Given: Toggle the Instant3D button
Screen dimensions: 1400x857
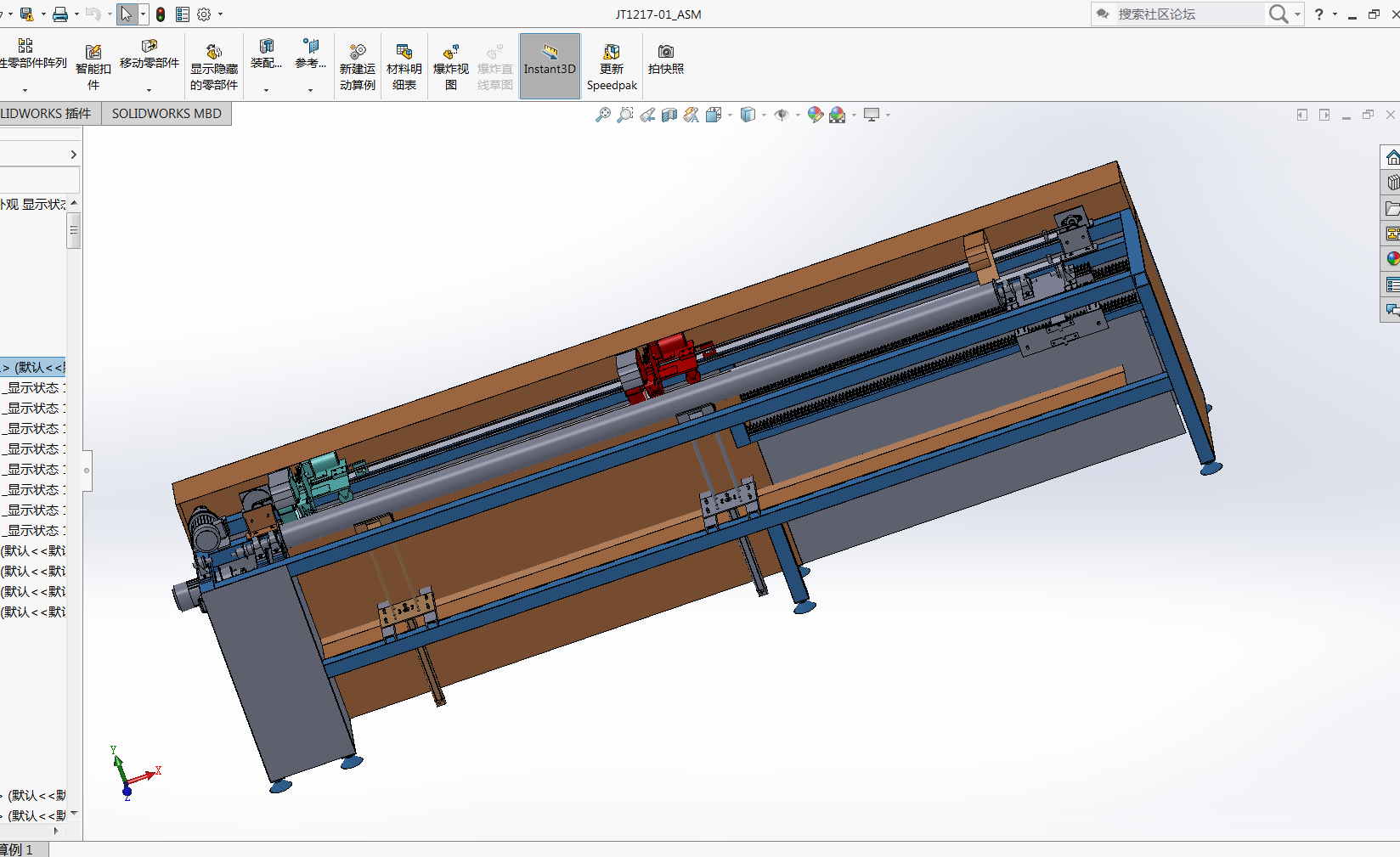Looking at the screenshot, I should coord(550,66).
